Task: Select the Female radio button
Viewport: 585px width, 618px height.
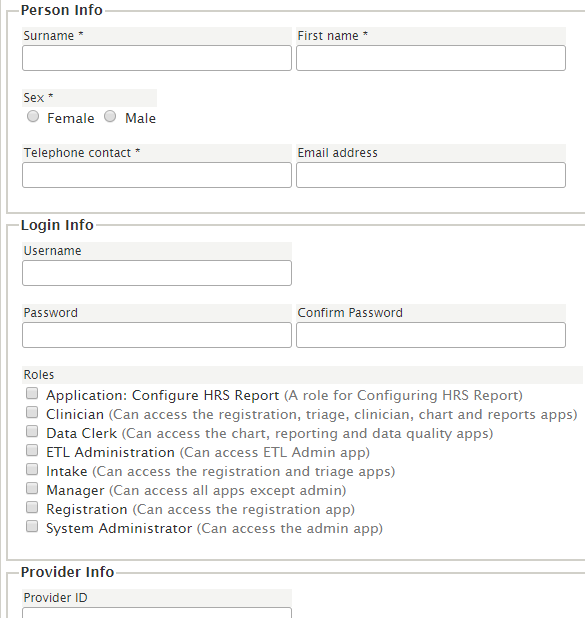Action: point(33,116)
